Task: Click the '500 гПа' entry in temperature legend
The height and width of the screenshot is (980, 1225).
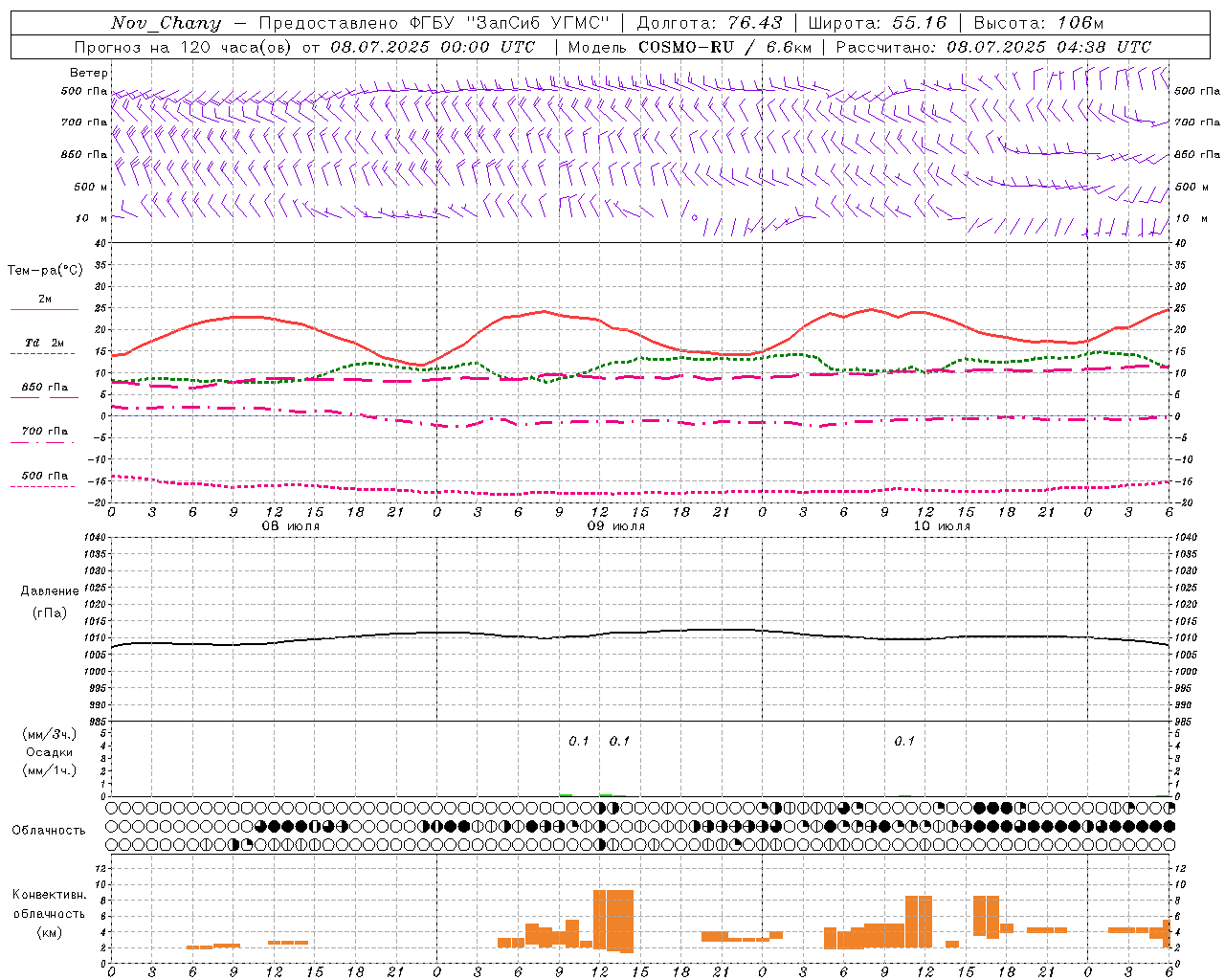Action: click(x=44, y=476)
